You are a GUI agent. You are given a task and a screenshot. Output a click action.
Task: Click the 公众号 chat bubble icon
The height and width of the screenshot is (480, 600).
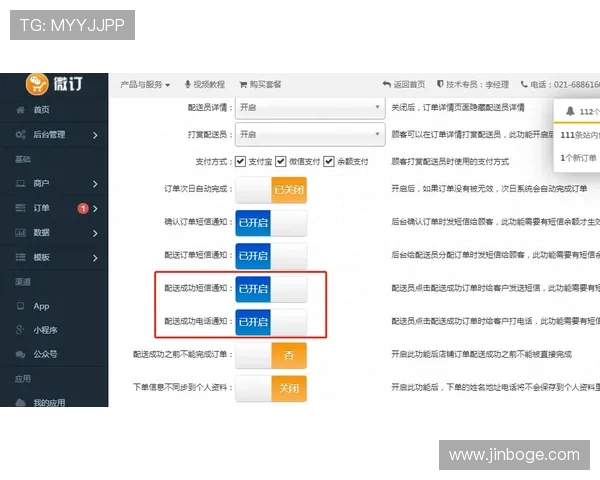coord(20,354)
